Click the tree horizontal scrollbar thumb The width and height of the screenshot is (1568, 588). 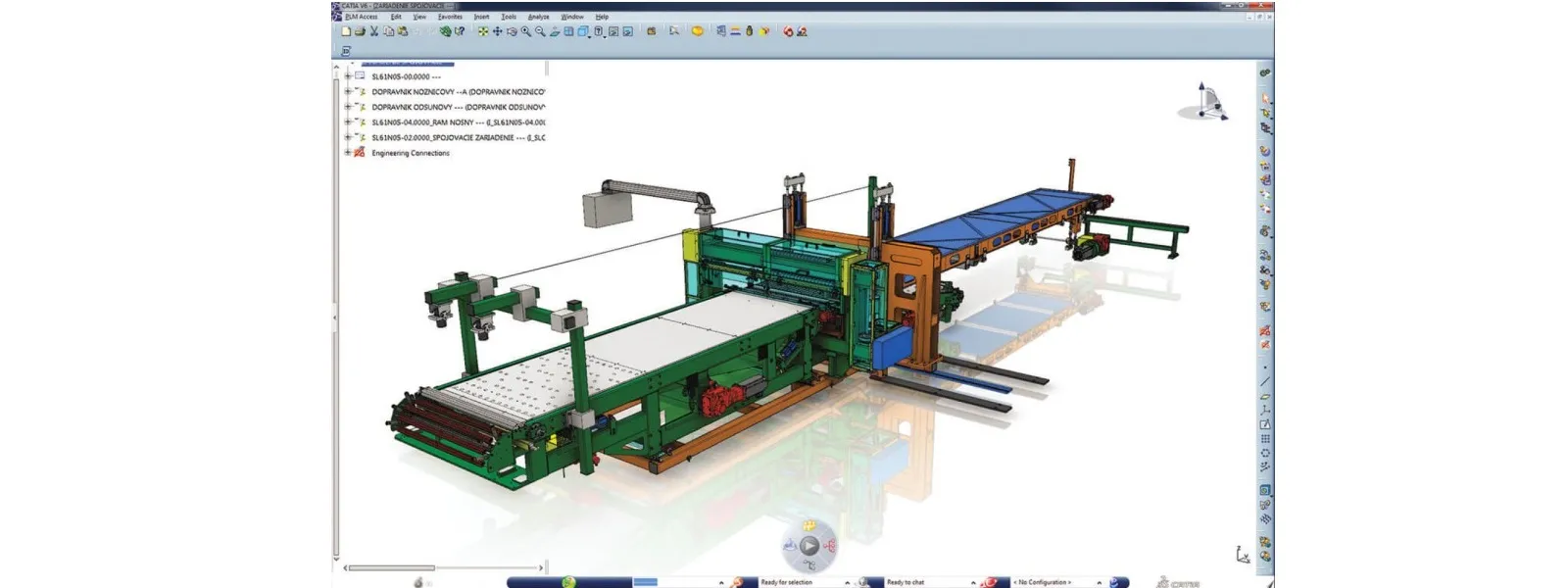[x=392, y=567]
